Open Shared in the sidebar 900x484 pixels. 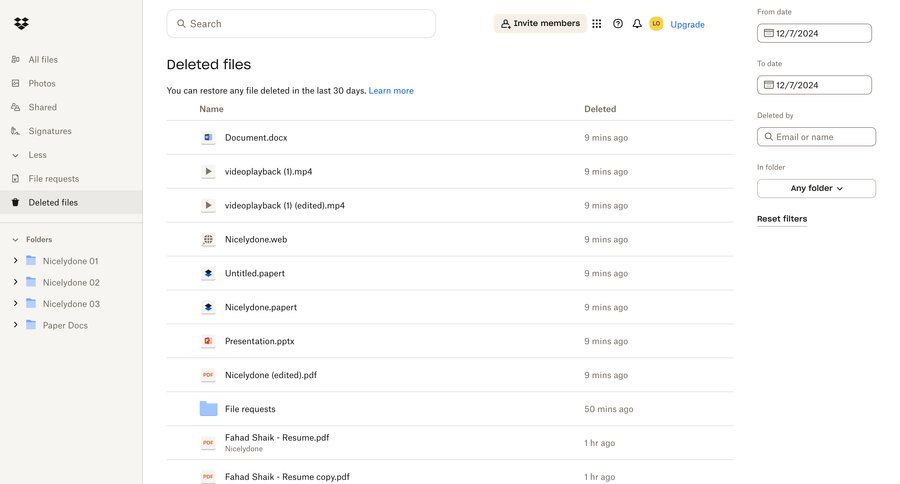tap(42, 107)
